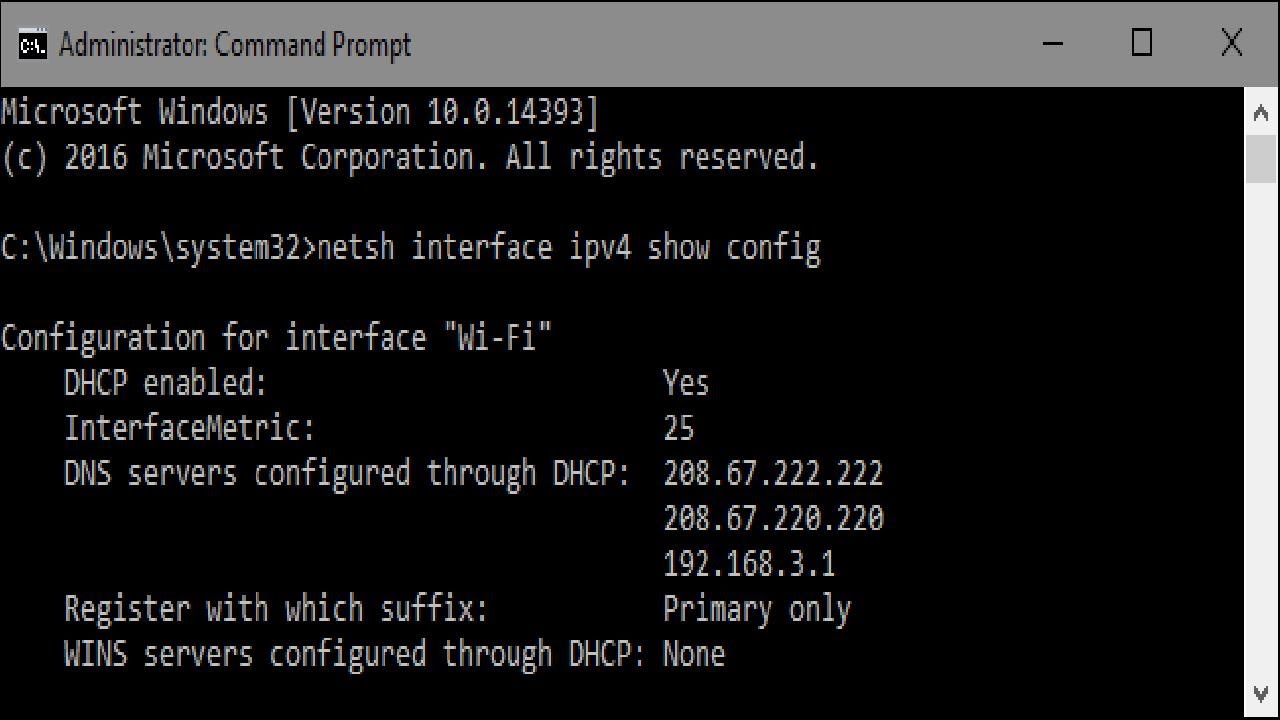
Task: Minimize the Command Prompt window
Action: coord(1052,44)
